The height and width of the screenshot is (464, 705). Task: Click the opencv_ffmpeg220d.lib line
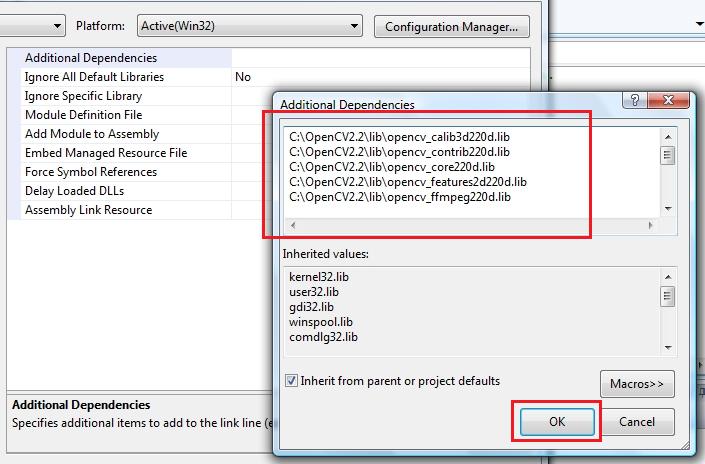[x=400, y=197]
